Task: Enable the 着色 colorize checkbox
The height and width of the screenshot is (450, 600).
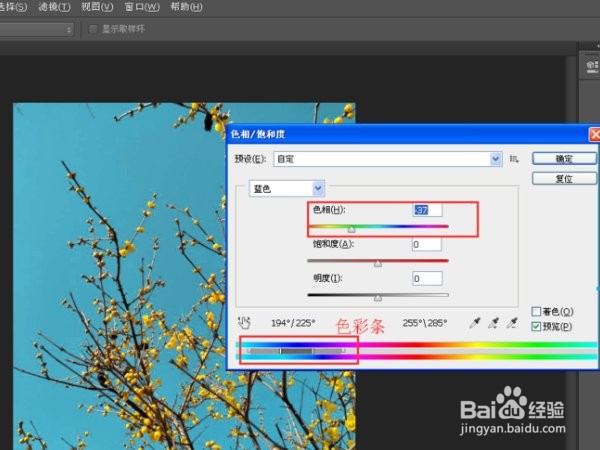Action: 536,311
